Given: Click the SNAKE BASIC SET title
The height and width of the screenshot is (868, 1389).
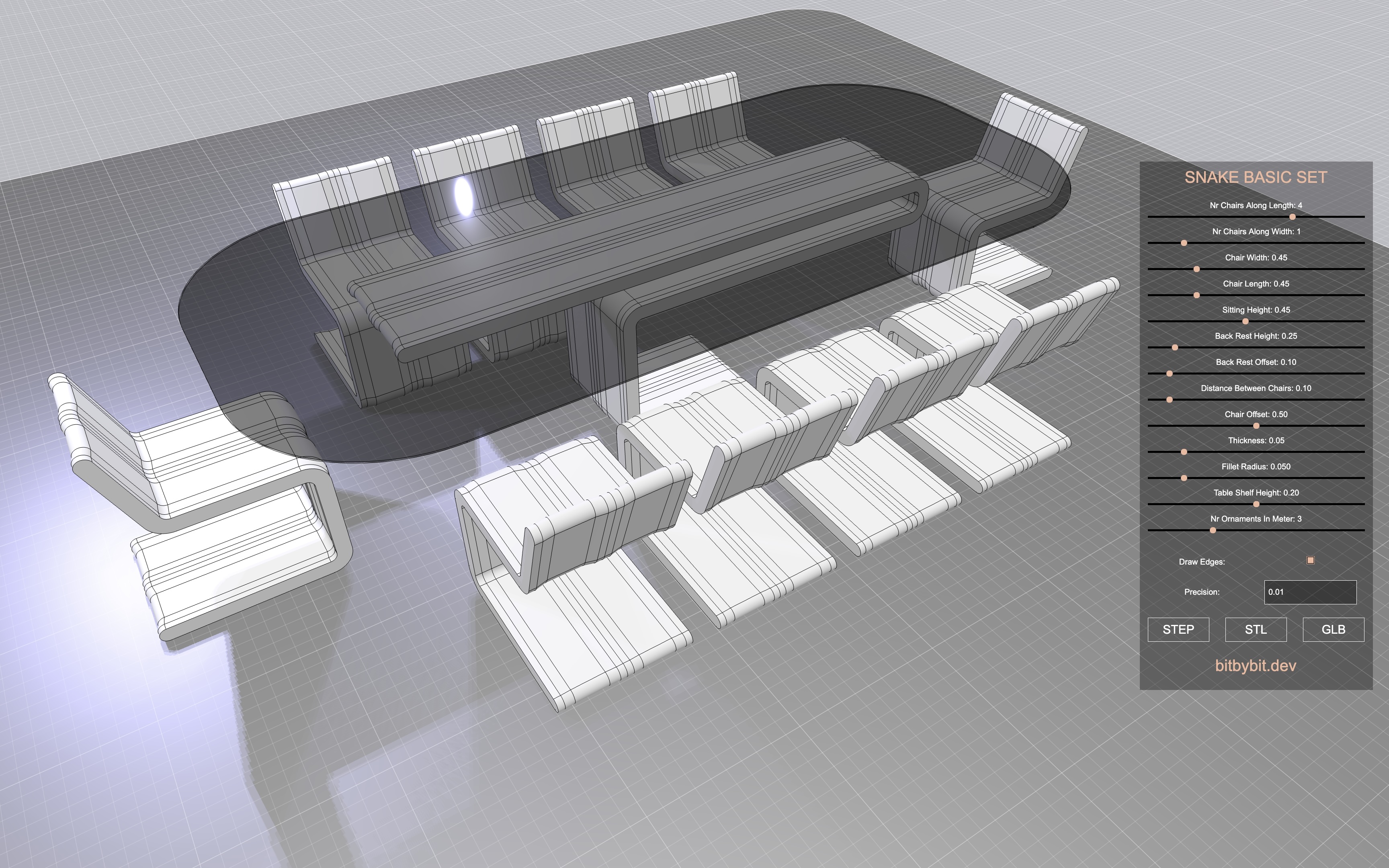Looking at the screenshot, I should 1256,177.
